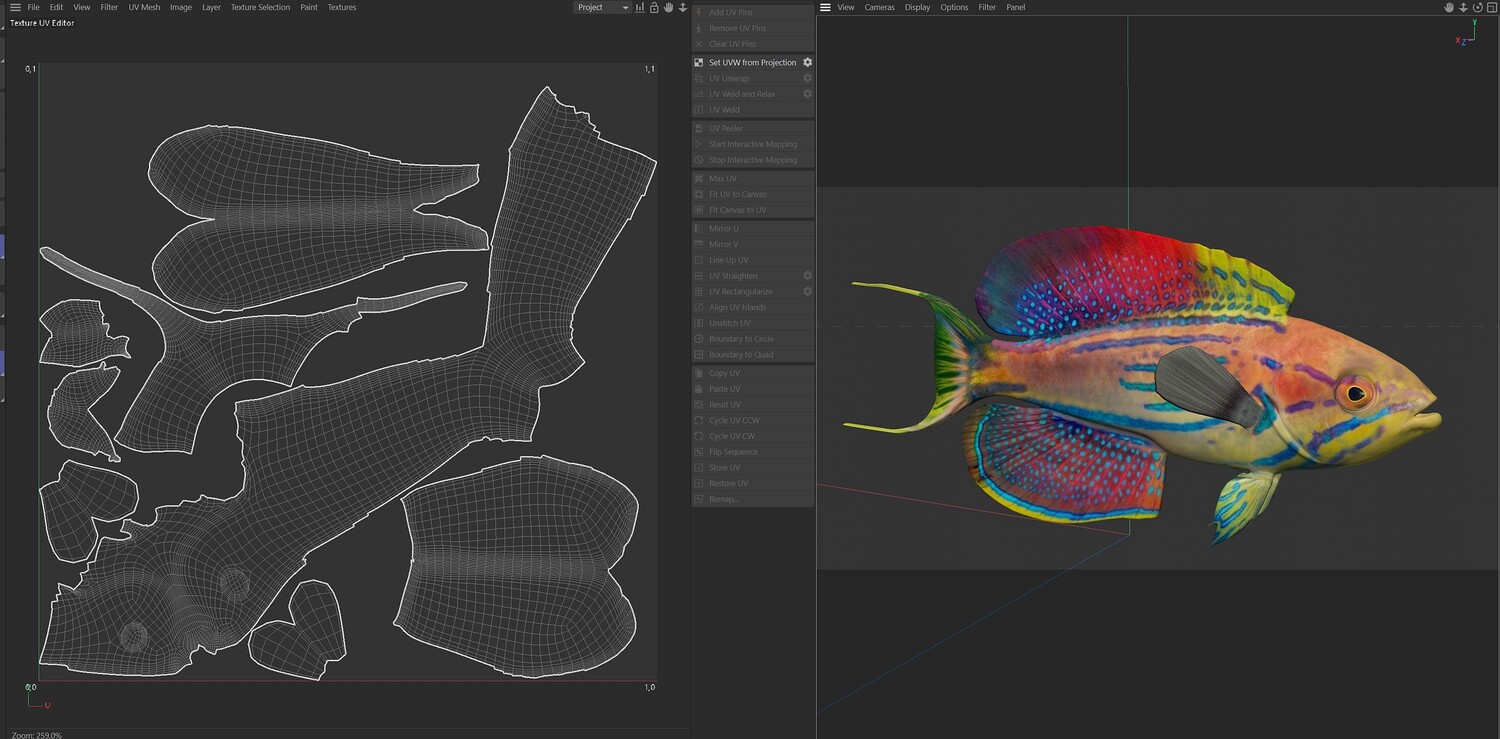The height and width of the screenshot is (739, 1500).
Task: Toggle the lock icon in UV editor header
Action: pos(654,7)
